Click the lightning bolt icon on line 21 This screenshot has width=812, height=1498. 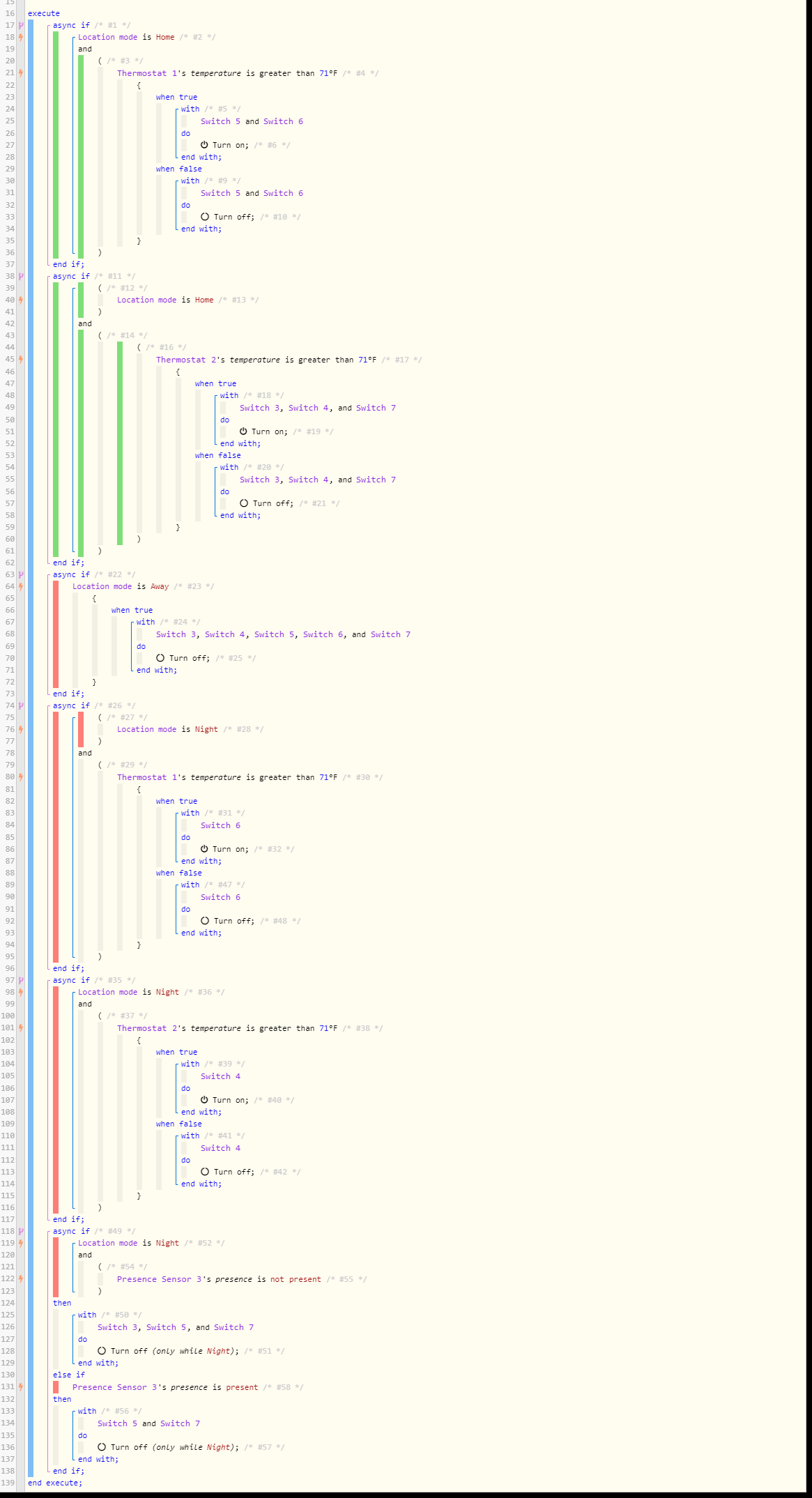click(x=21, y=73)
